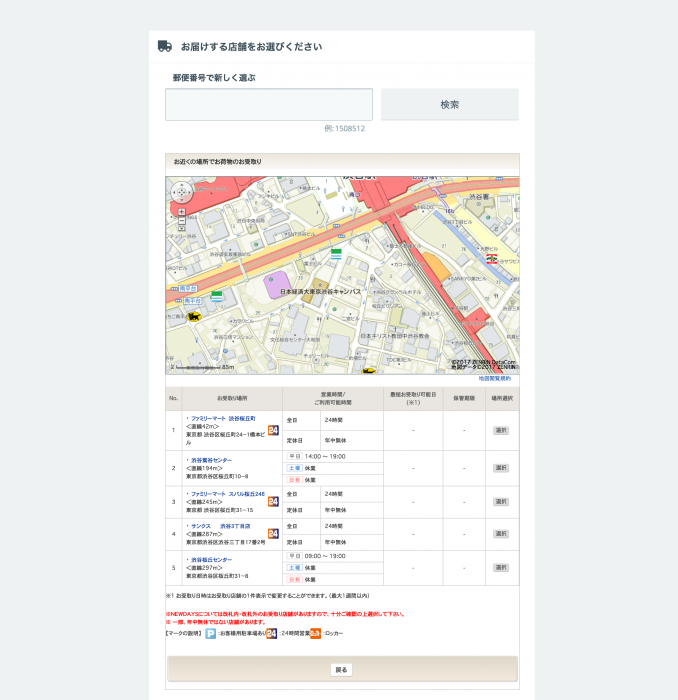This screenshot has width=678, height=700.
Task: Click the 24-hour icon in row 1
Action: [x=273, y=430]
